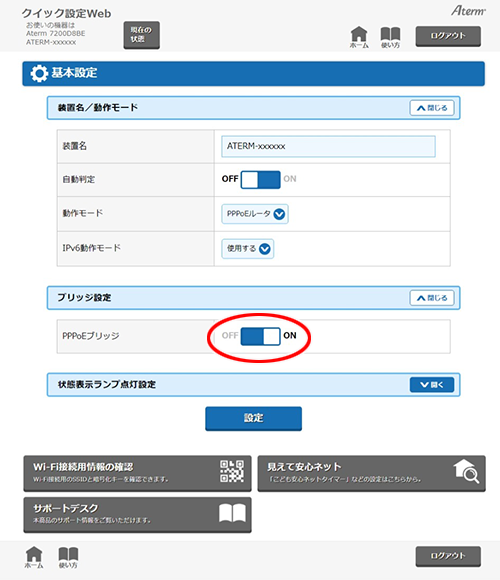Click the 動作モード row label
This screenshot has width=500, height=580.
coord(82,213)
